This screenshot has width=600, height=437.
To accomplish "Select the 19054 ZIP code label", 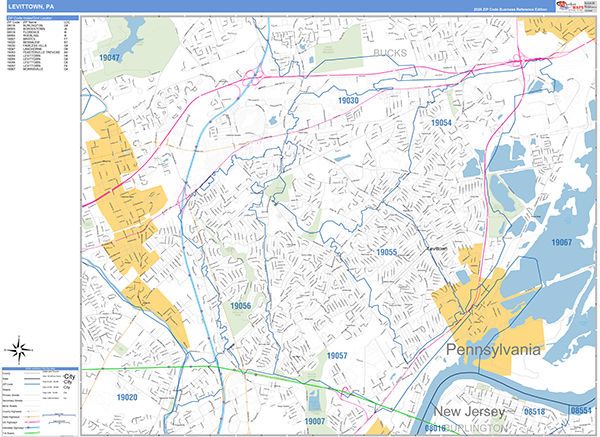I will click(x=441, y=123).
